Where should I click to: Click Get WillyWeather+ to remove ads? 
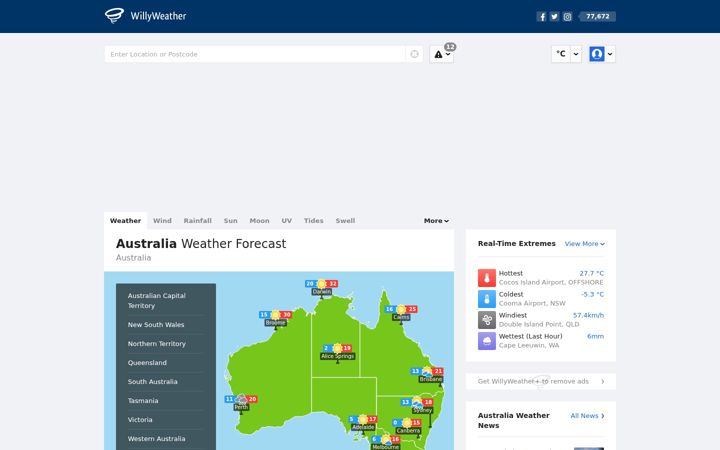[541, 382]
